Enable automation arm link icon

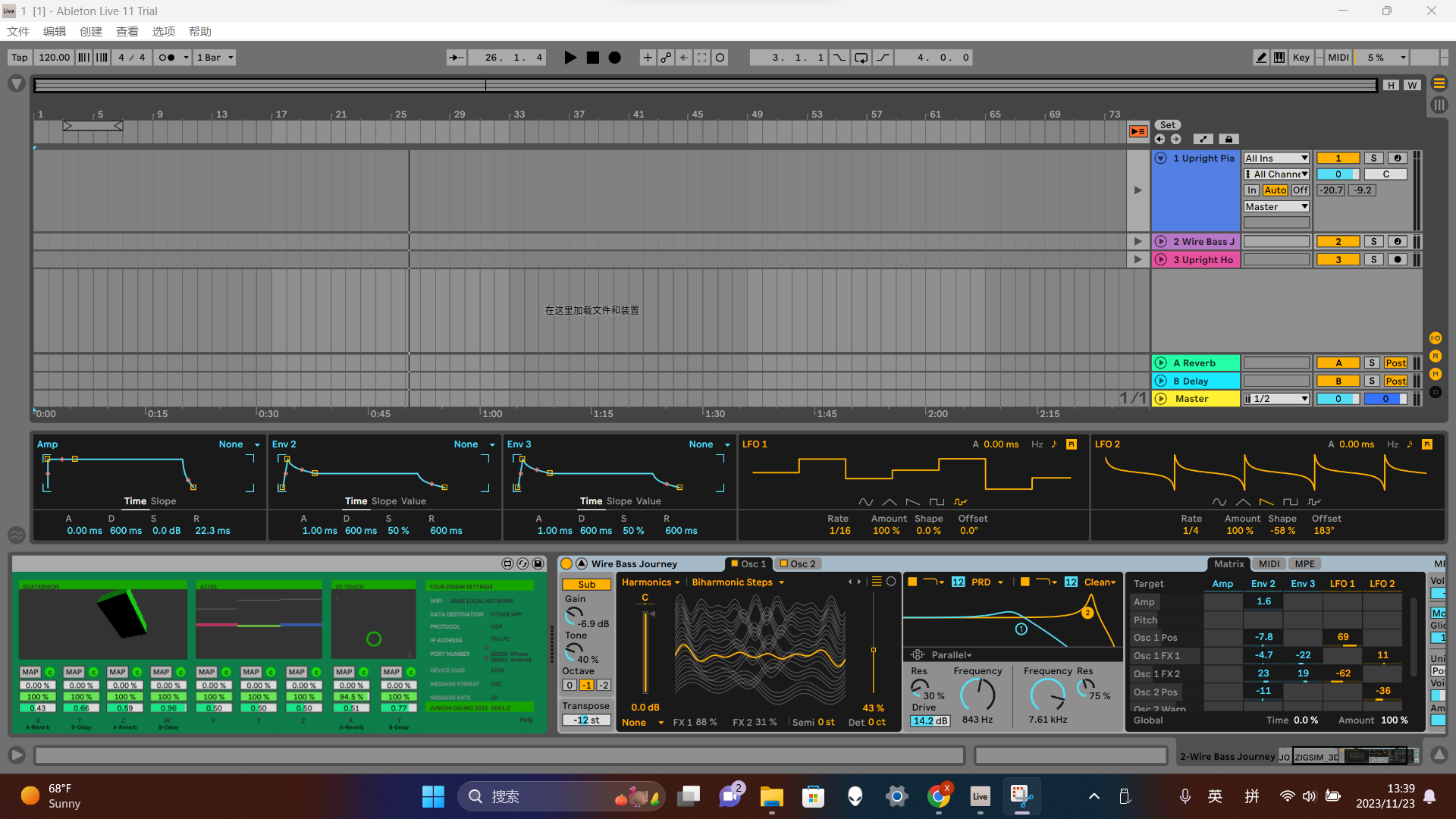666,58
